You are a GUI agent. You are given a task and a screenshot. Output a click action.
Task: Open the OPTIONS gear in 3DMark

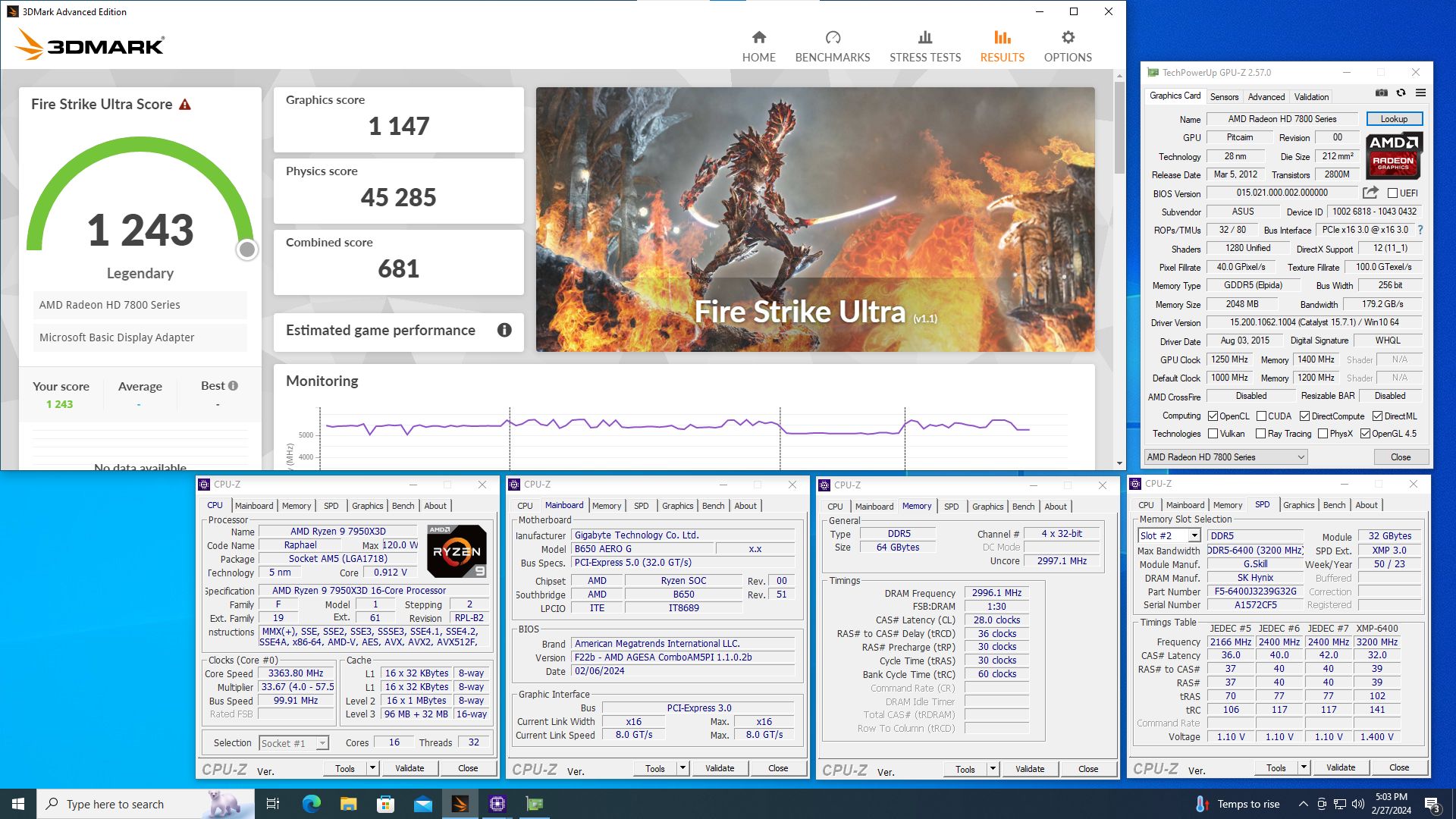point(1068,47)
